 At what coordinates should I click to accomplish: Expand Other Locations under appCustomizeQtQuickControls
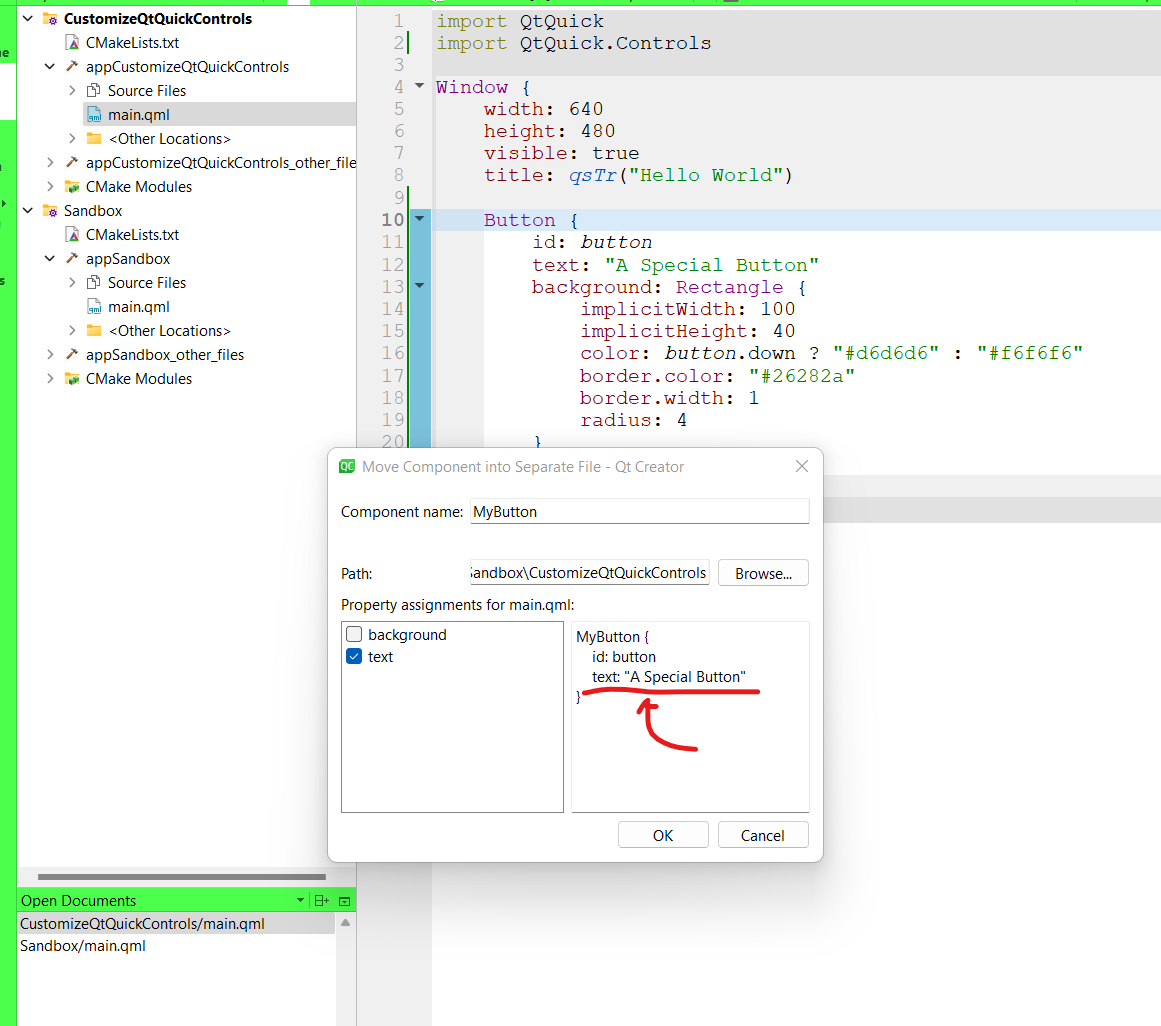(72, 138)
